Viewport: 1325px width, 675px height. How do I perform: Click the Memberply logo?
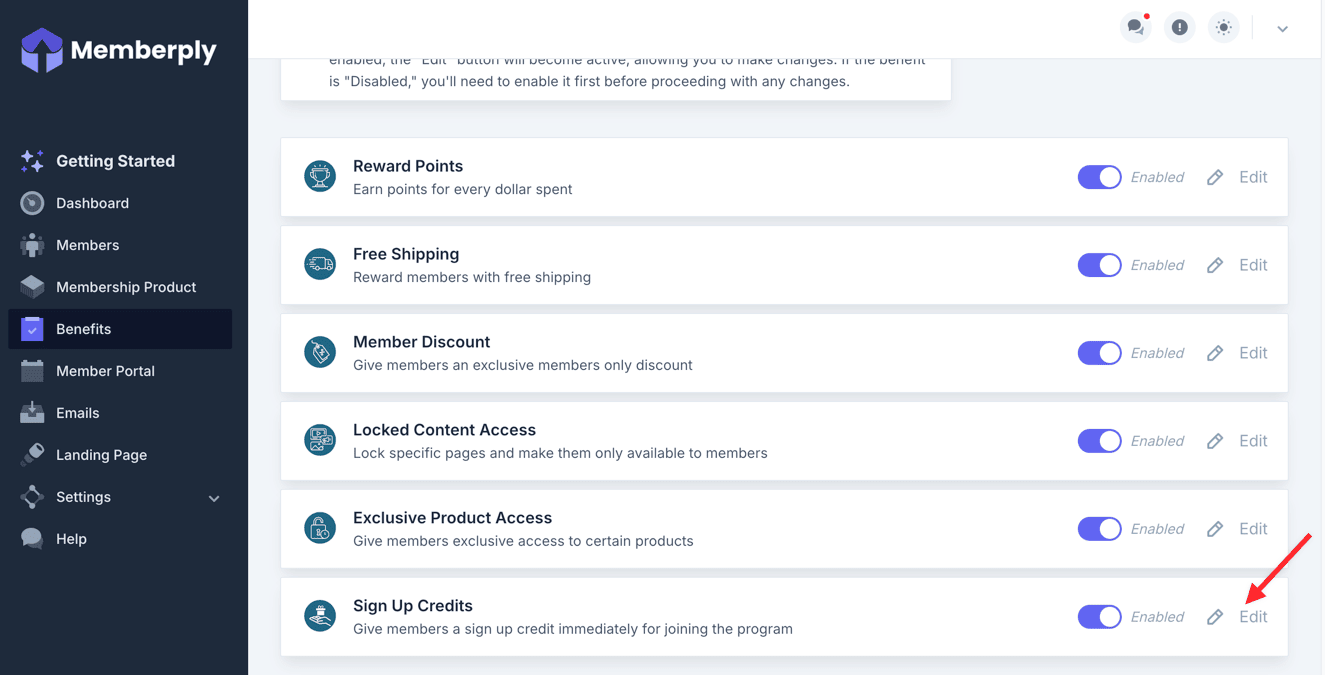point(119,50)
